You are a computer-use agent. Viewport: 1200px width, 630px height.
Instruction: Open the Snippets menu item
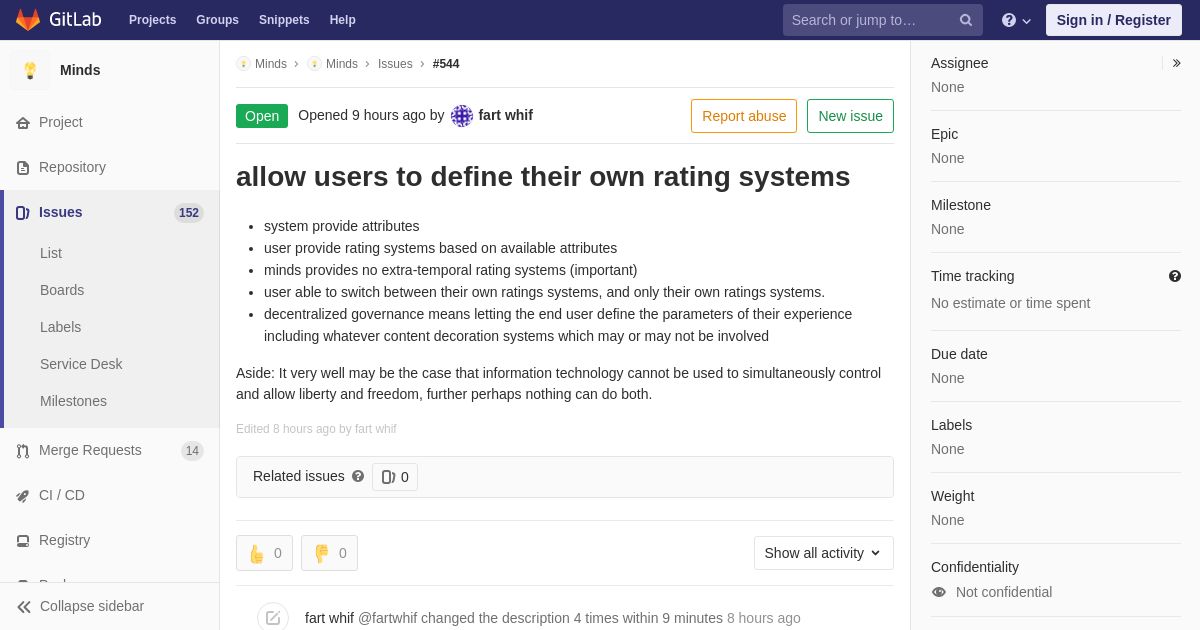coord(284,20)
